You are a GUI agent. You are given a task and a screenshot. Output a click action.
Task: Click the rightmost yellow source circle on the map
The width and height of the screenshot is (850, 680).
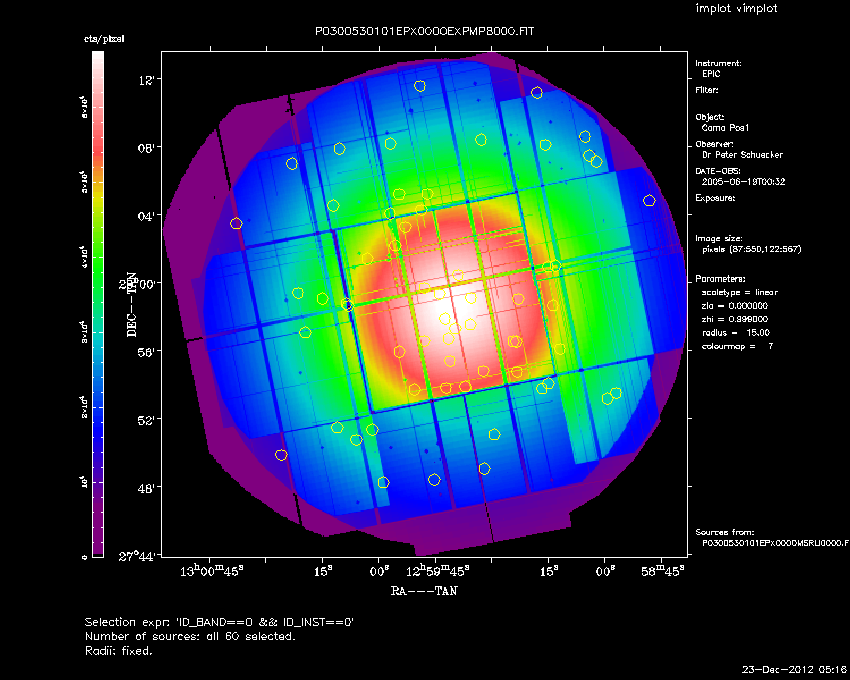pos(649,201)
